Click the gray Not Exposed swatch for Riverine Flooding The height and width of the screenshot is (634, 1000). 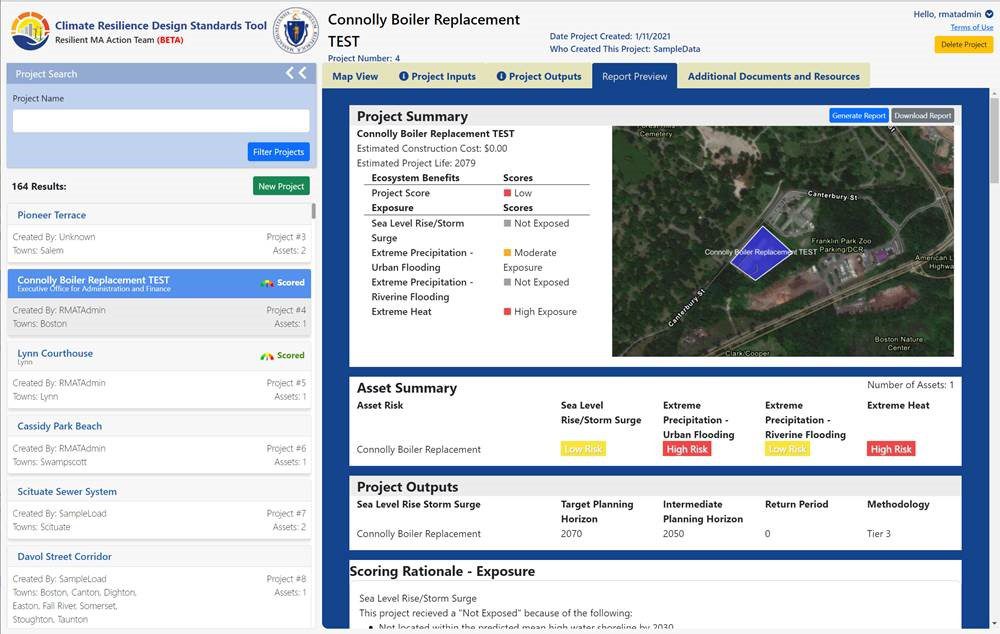(x=508, y=282)
